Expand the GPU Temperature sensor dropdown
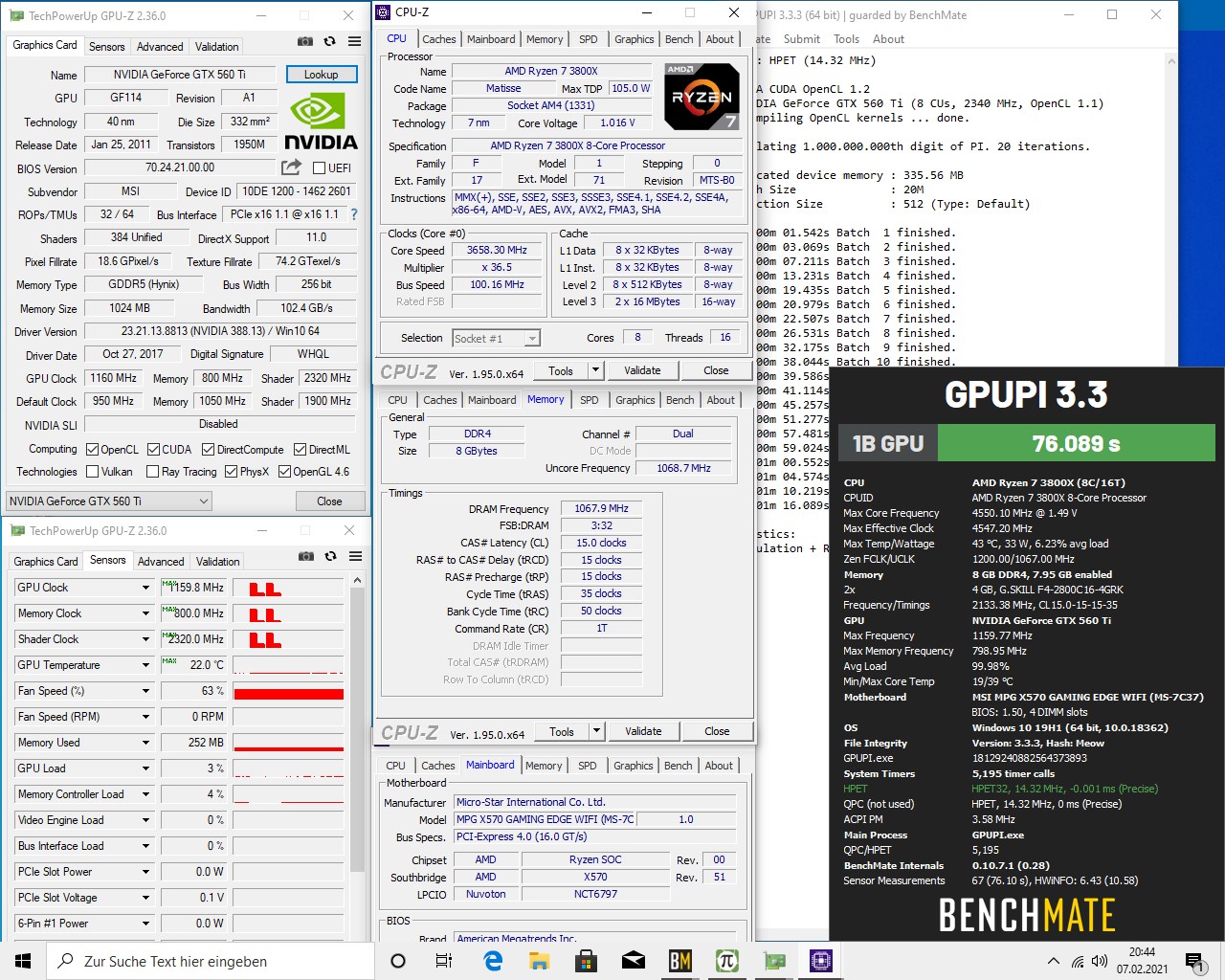 tap(145, 665)
